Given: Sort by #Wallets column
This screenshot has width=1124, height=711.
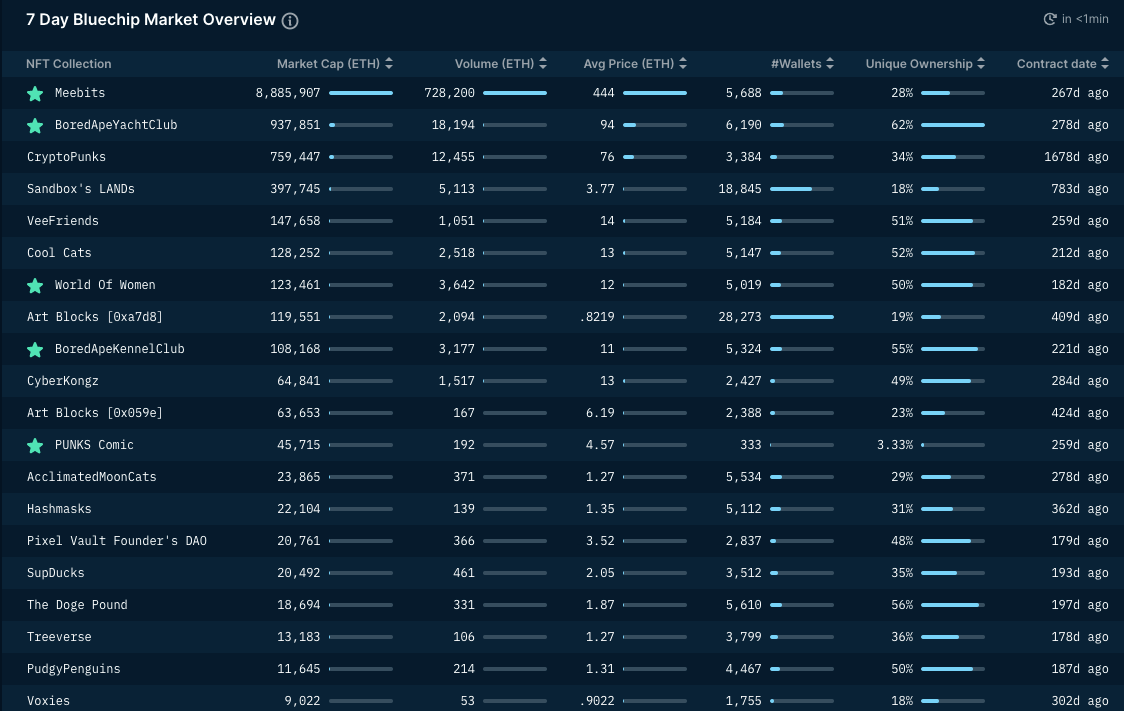Looking at the screenshot, I should coord(802,64).
